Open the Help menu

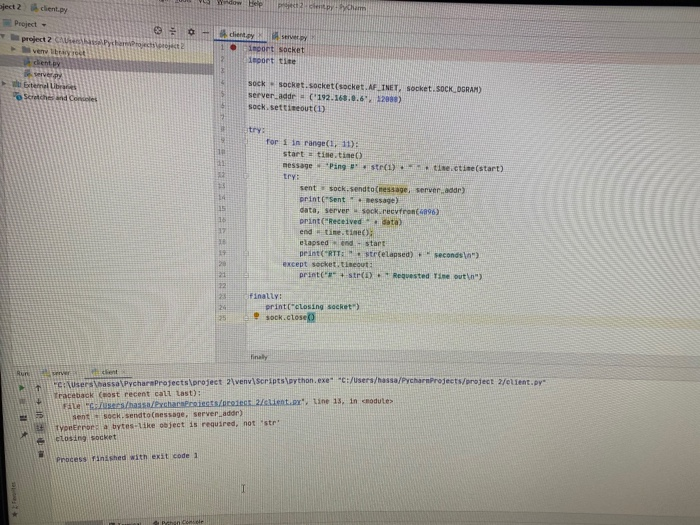click(256, 4)
